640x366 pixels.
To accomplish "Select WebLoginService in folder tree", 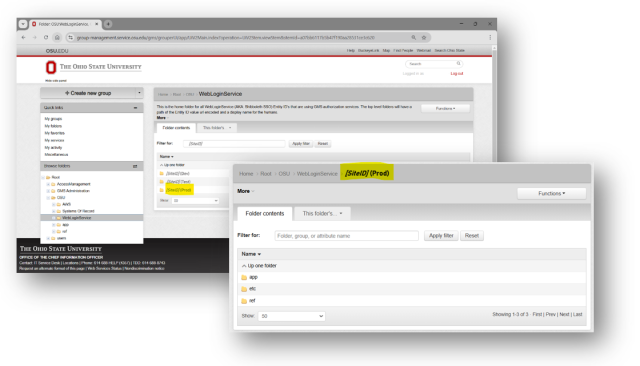I will (x=77, y=218).
